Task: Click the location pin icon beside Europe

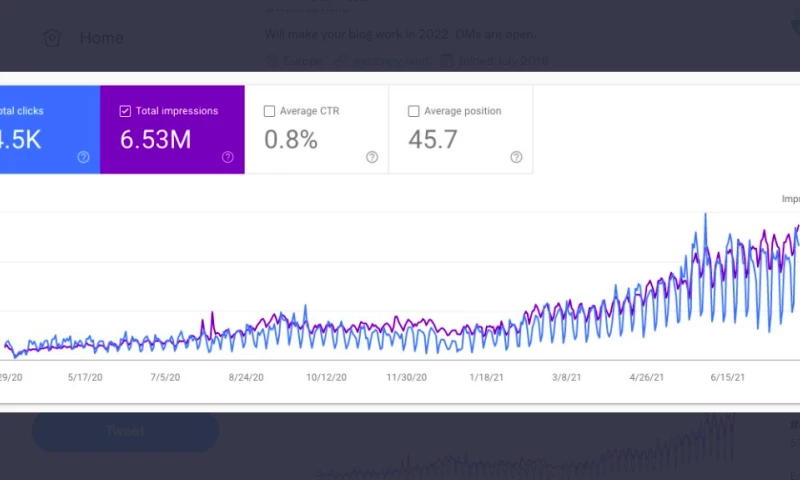Action: point(272,61)
